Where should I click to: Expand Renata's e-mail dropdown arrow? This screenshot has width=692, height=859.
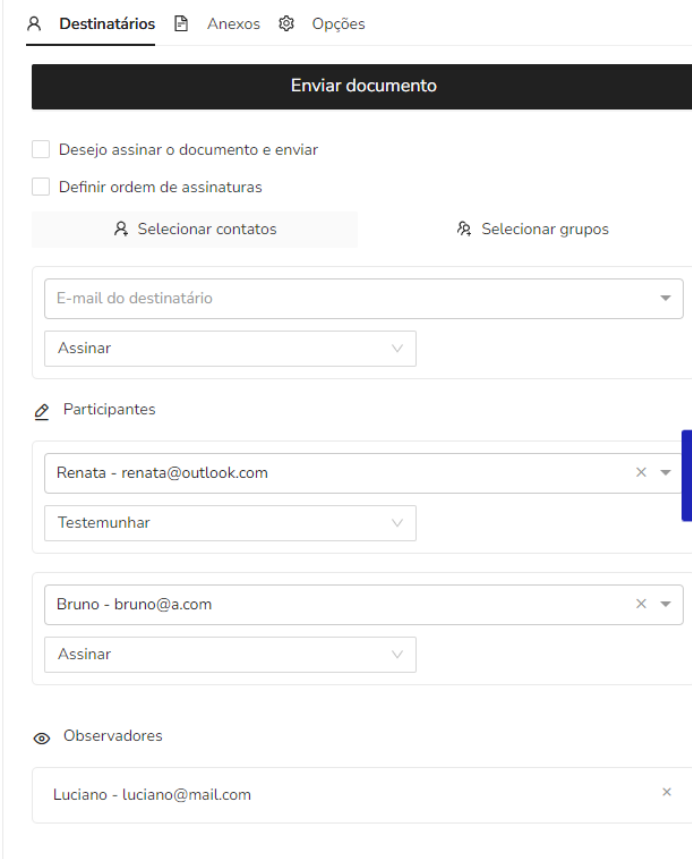point(665,472)
